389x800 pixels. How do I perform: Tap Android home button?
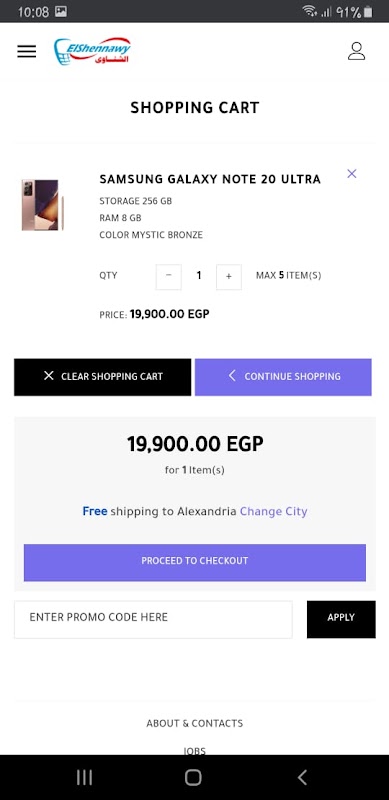click(x=193, y=778)
